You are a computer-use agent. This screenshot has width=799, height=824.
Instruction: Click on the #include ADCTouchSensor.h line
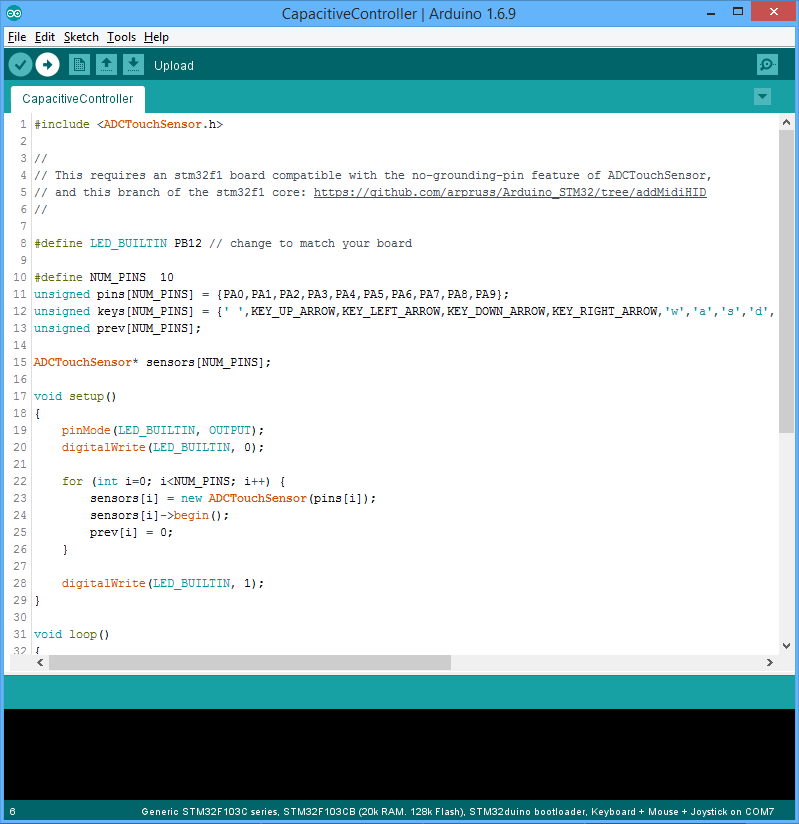[x=129, y=125]
